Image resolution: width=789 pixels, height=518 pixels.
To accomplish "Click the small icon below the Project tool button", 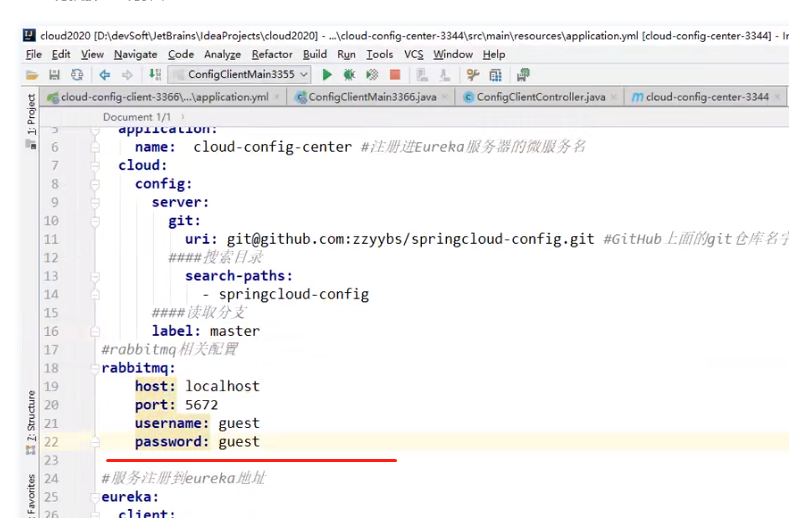I will point(31,144).
